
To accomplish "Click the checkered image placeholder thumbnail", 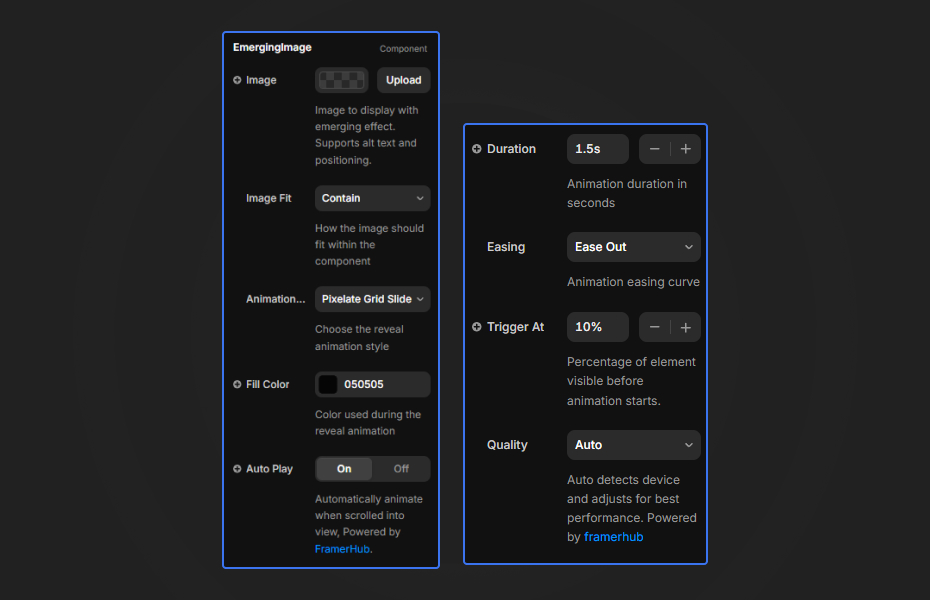I will point(341,80).
